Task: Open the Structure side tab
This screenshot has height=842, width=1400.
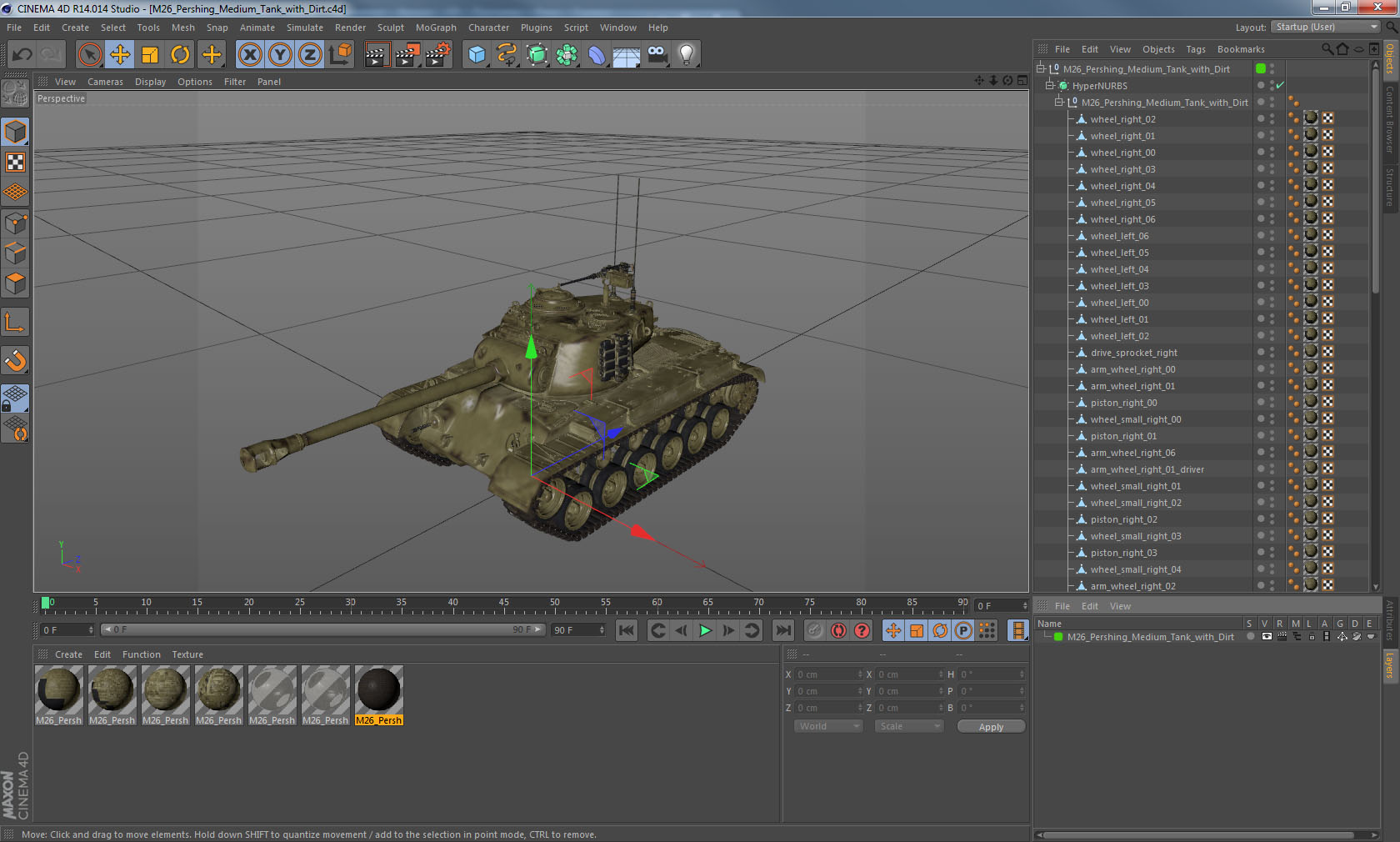Action: pyautogui.click(x=1390, y=187)
